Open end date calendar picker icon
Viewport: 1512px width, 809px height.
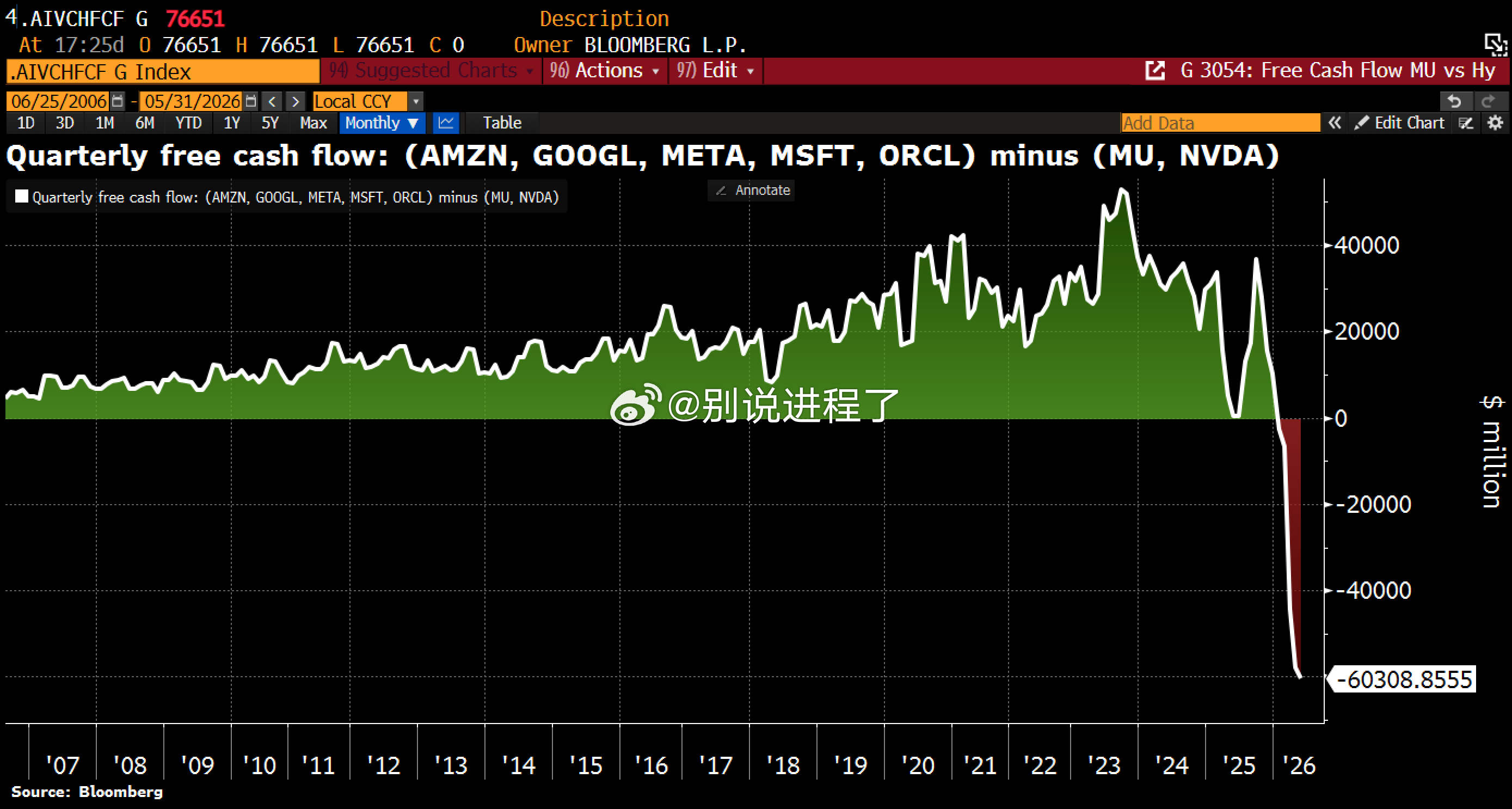tap(250, 102)
